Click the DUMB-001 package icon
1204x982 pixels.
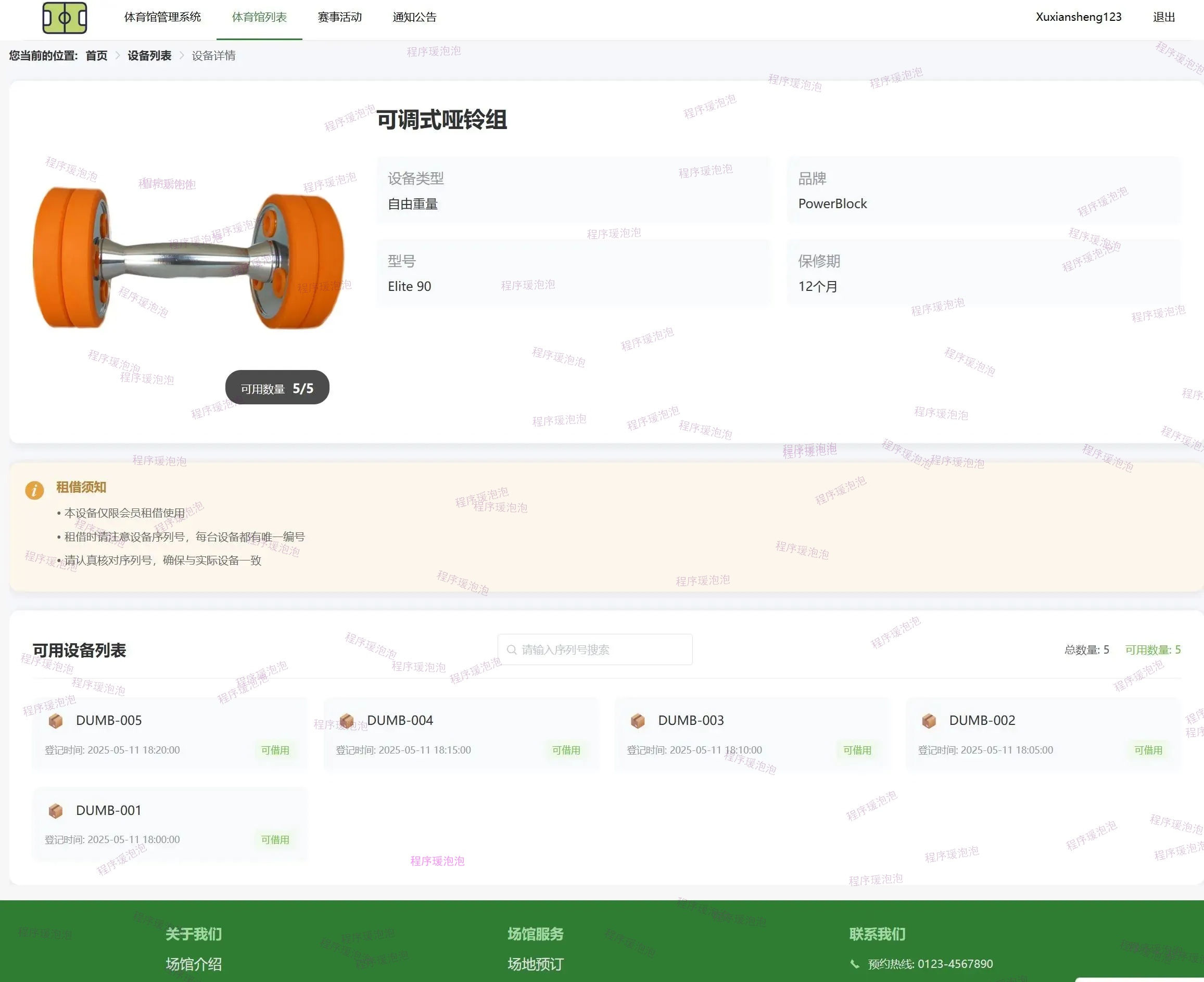(x=56, y=811)
